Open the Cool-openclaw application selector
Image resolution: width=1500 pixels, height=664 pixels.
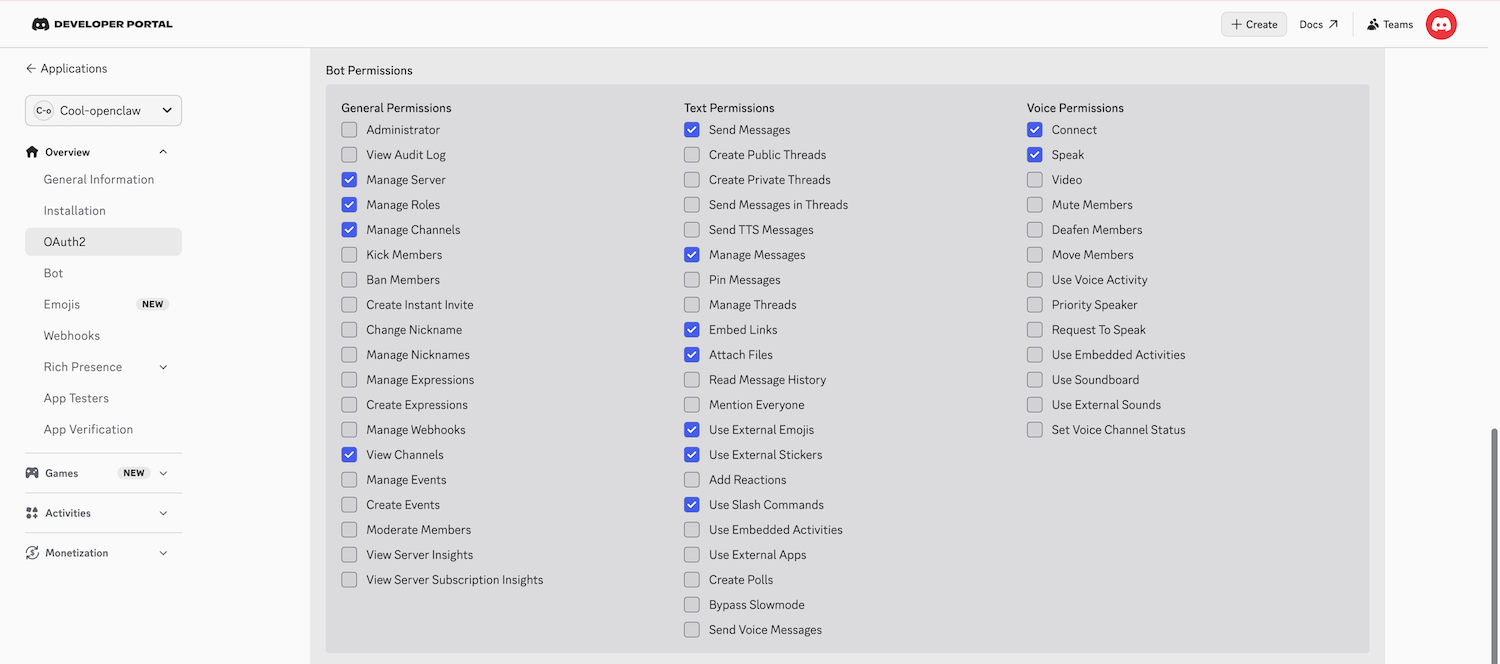pyautogui.click(x=103, y=110)
